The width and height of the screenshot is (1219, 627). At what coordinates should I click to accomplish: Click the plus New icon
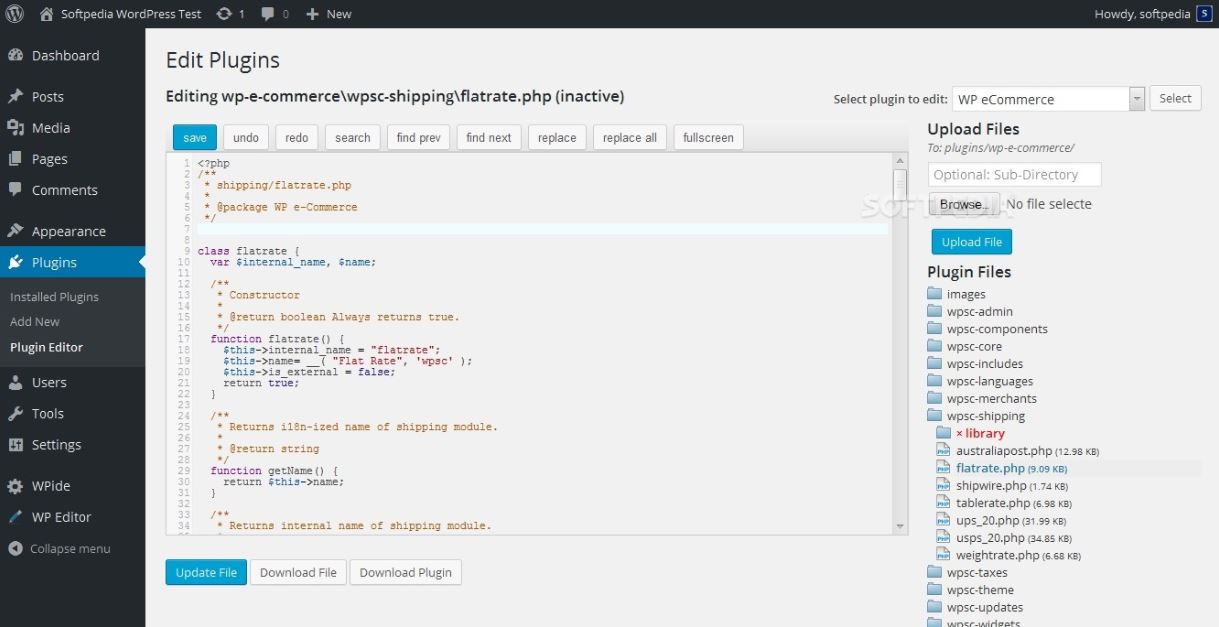[312, 14]
